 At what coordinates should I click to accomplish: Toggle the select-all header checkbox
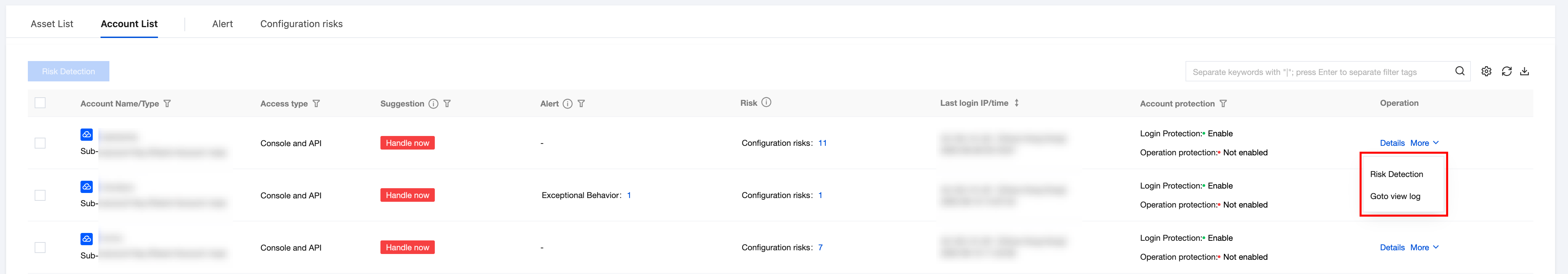click(40, 103)
